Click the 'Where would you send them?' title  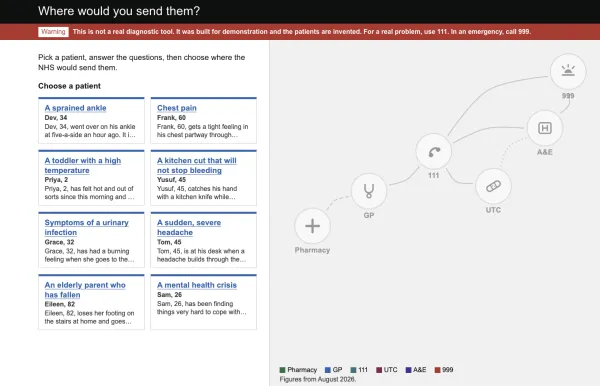point(119,11)
